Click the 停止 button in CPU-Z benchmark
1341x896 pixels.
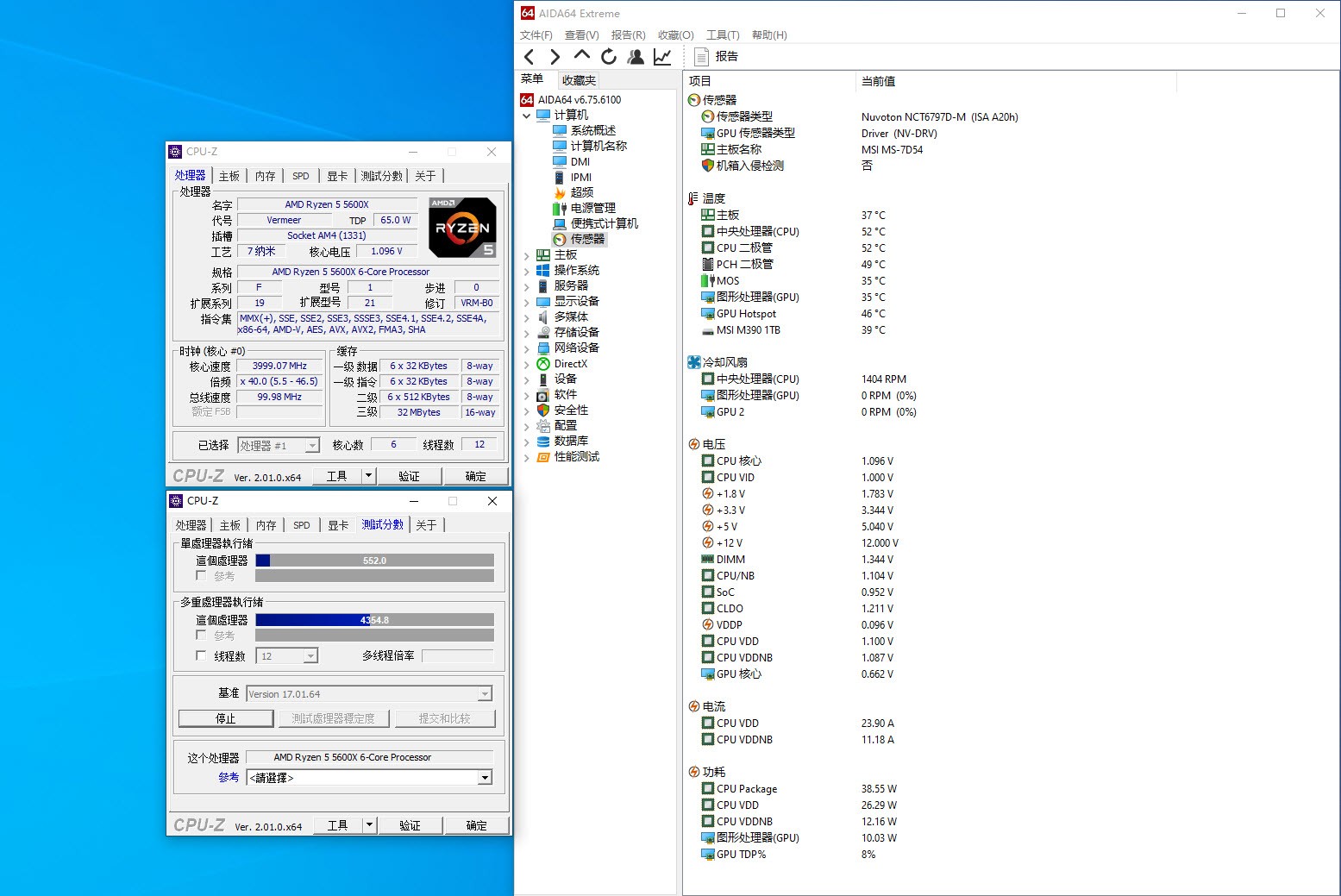tap(226, 718)
